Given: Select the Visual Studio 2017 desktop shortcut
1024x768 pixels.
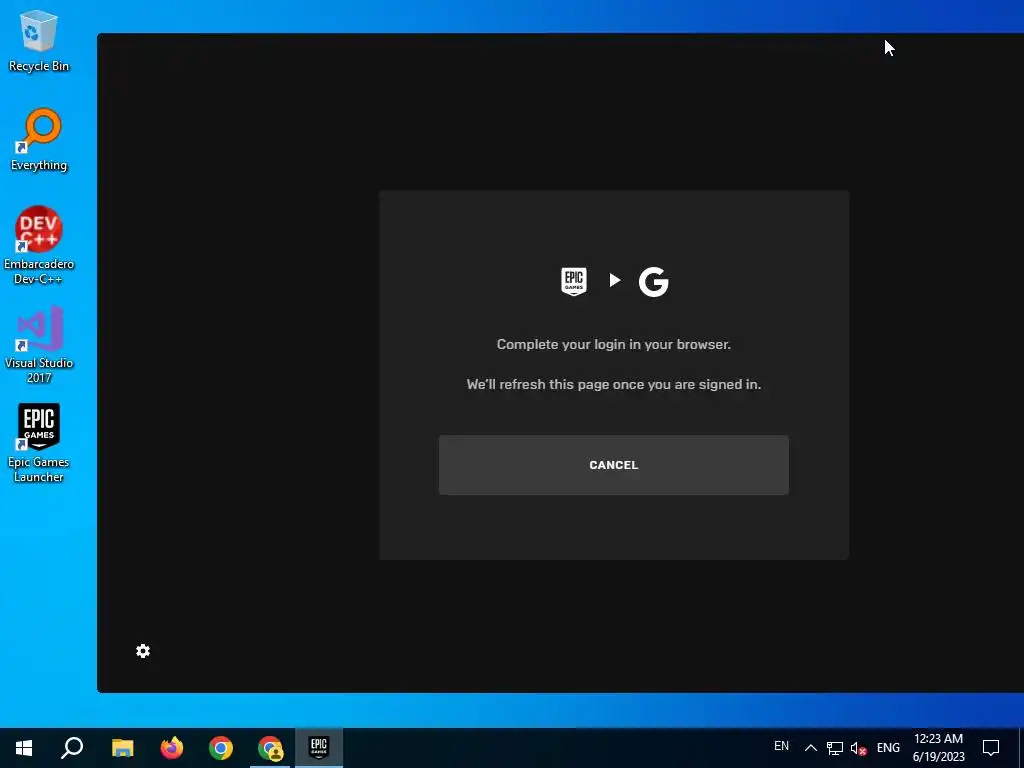Looking at the screenshot, I should click(x=39, y=345).
